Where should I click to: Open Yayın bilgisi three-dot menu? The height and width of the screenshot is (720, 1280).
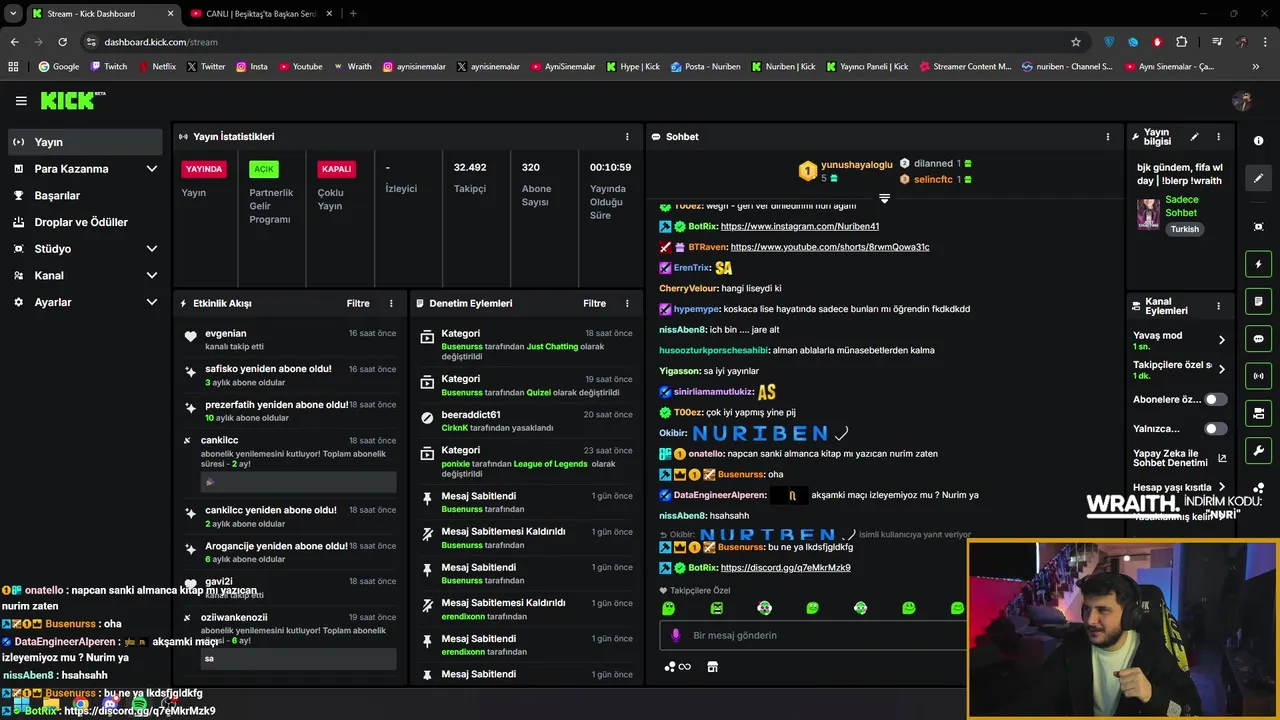pos(1218,137)
